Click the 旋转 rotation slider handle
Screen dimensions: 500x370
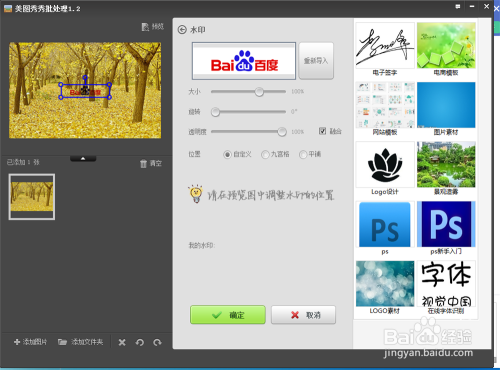coord(216,112)
